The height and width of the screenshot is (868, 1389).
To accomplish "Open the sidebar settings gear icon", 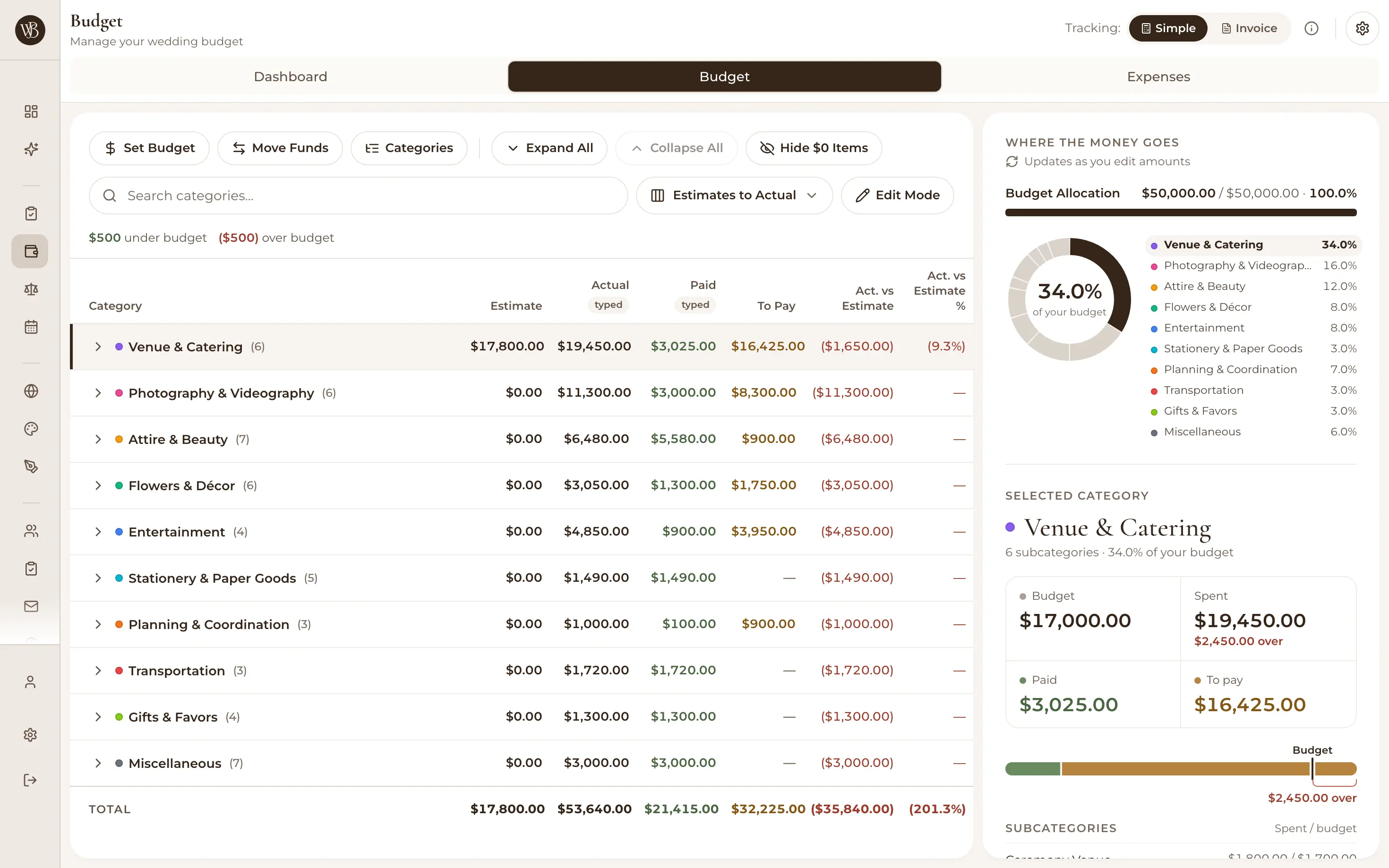I will point(30,735).
